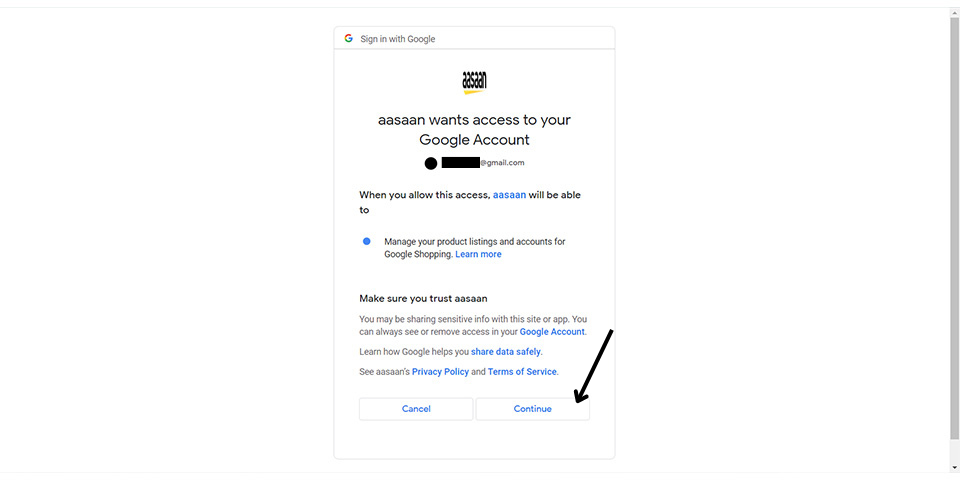The image size is (960, 480).
Task: Follow the share data safely link
Action: tap(506, 352)
